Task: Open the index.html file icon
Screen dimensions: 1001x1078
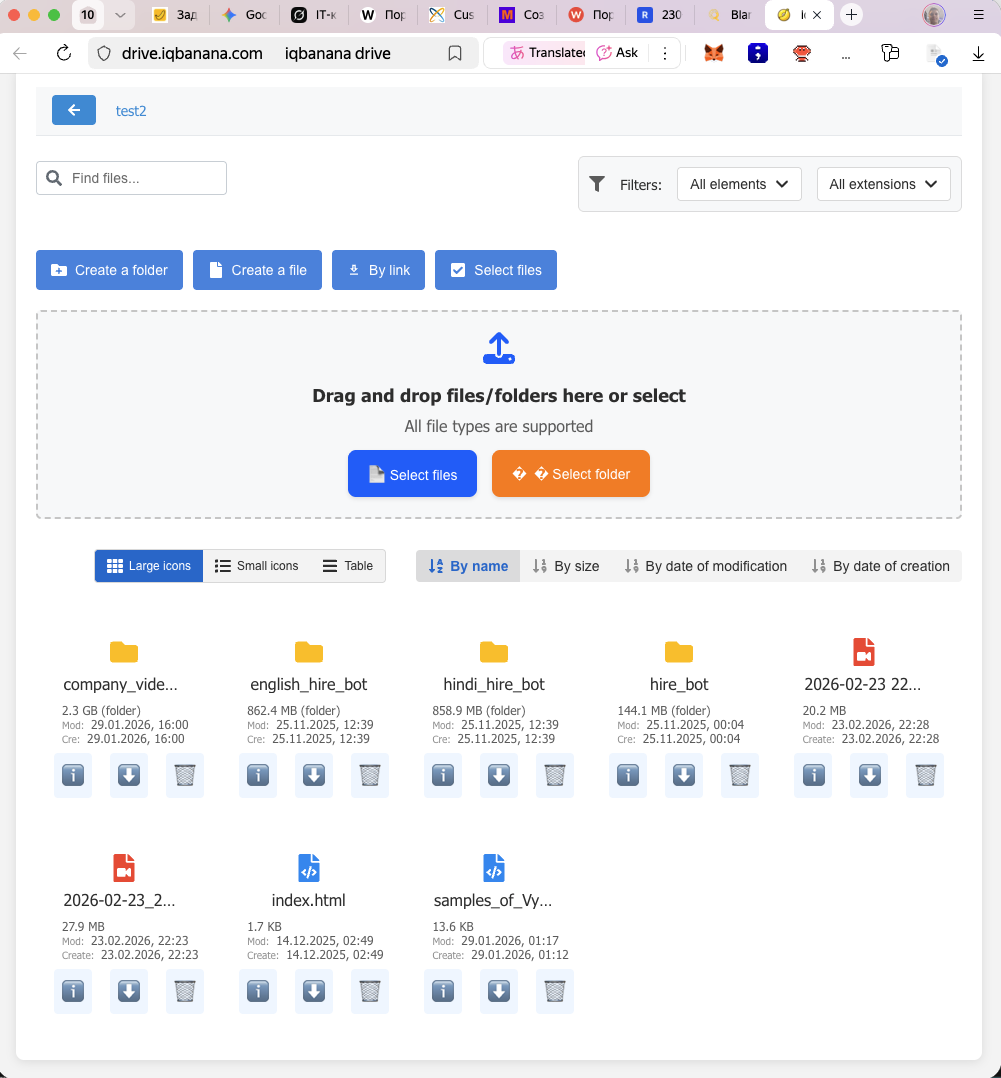Action: [x=309, y=868]
